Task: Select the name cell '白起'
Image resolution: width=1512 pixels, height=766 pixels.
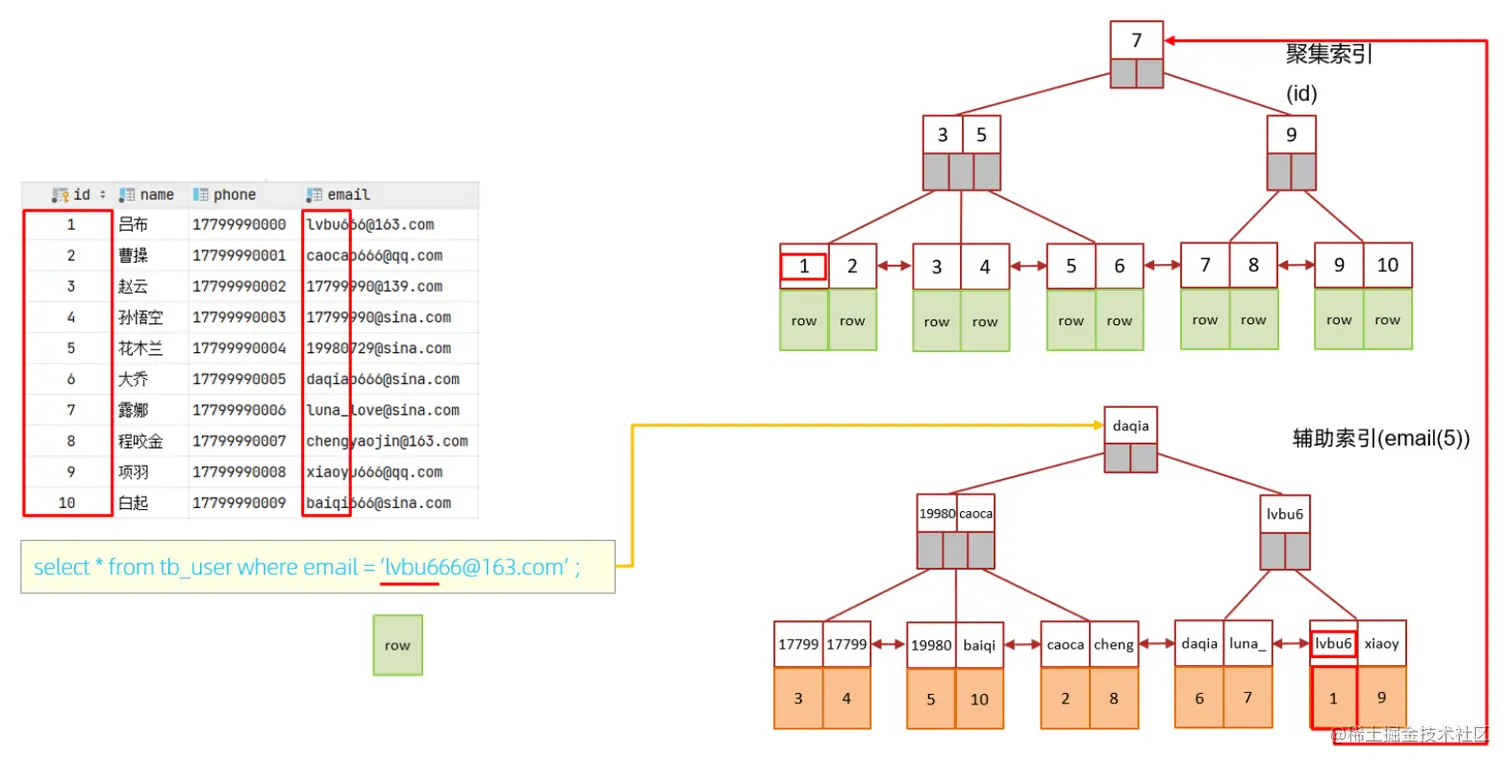Action: 133,504
